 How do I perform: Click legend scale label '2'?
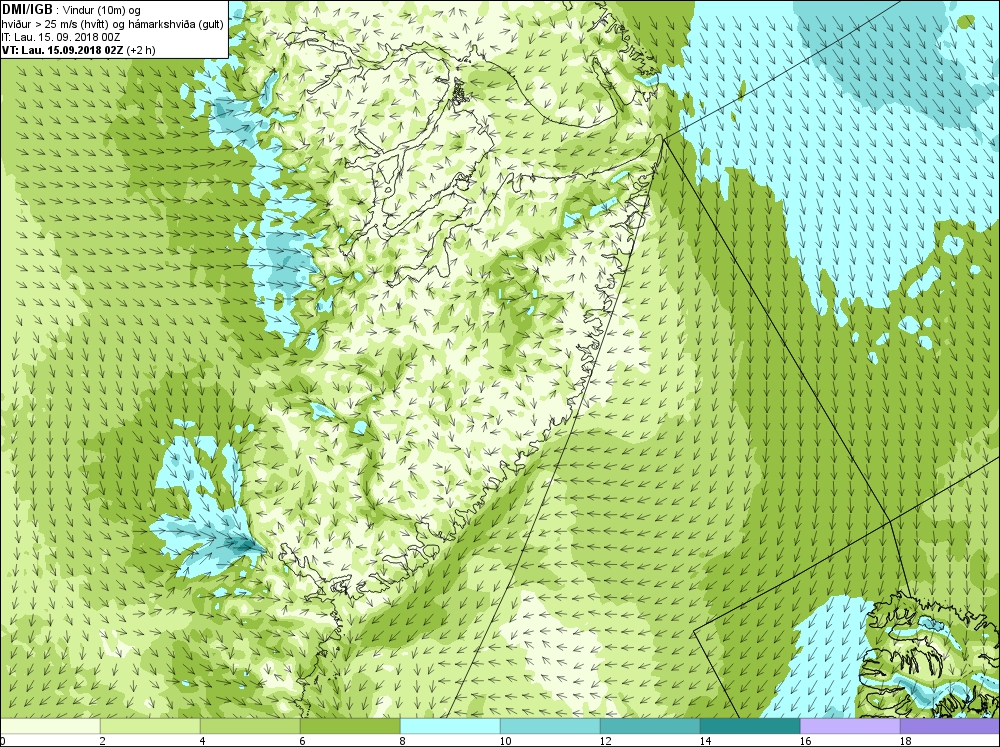click(103, 741)
